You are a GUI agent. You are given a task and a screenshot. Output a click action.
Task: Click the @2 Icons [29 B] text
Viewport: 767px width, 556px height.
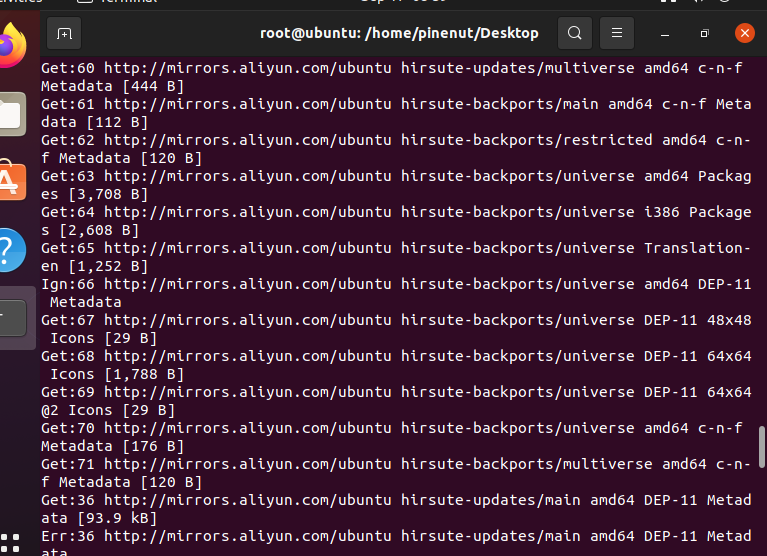point(108,410)
